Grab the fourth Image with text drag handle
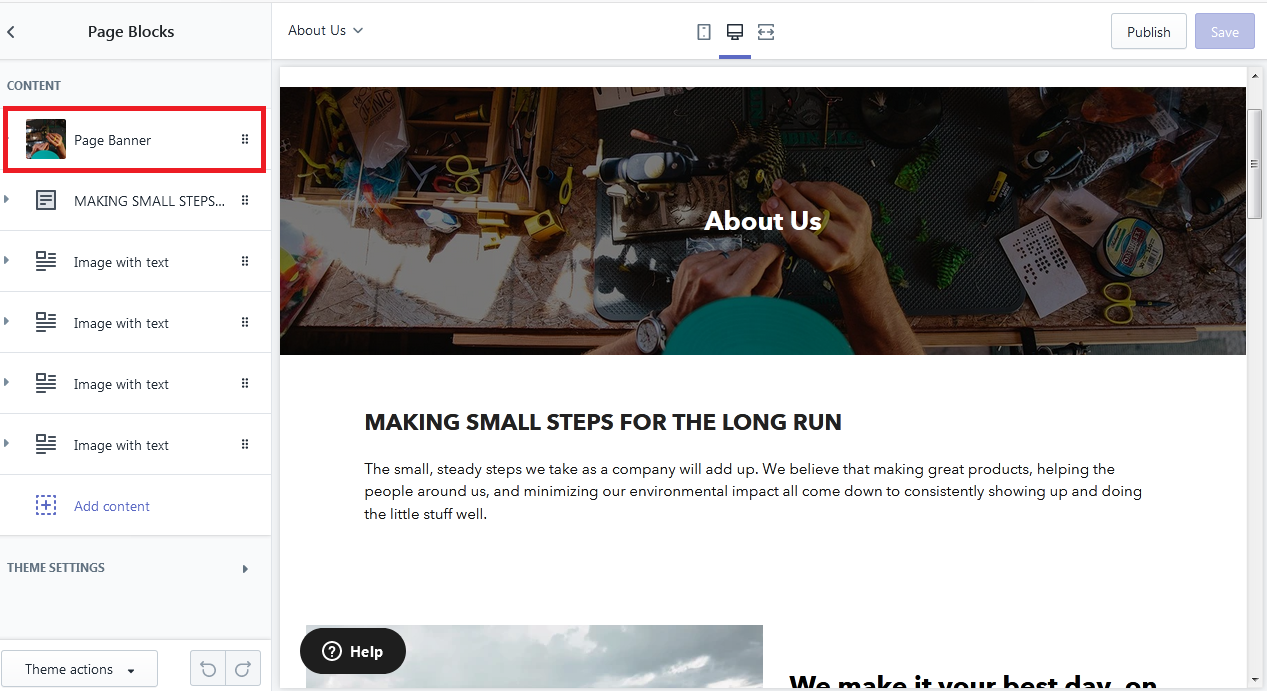 coord(245,445)
